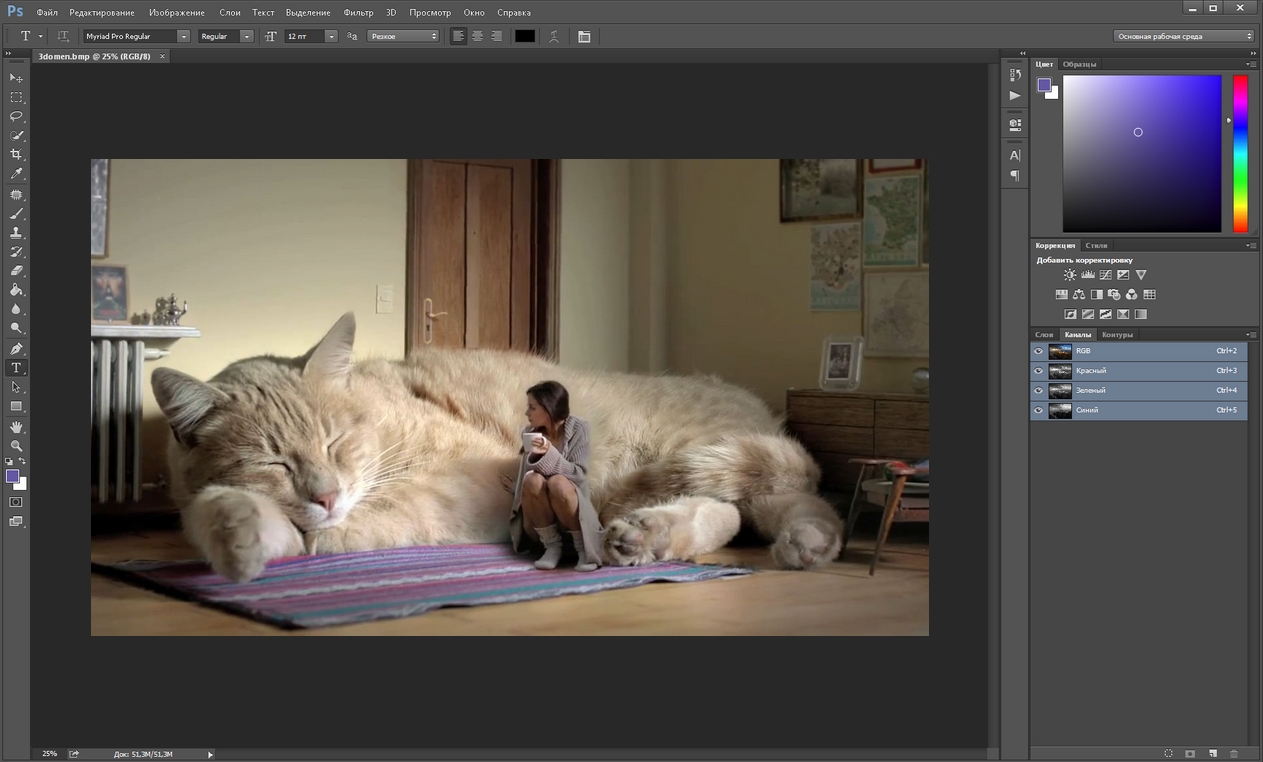Select the Hand tool
This screenshot has height=762, width=1263.
coord(16,427)
